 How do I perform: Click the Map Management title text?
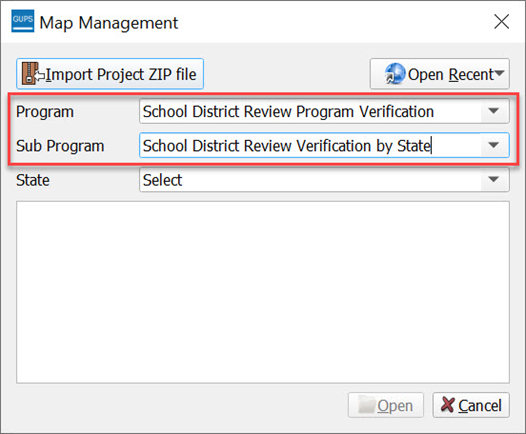(x=109, y=23)
